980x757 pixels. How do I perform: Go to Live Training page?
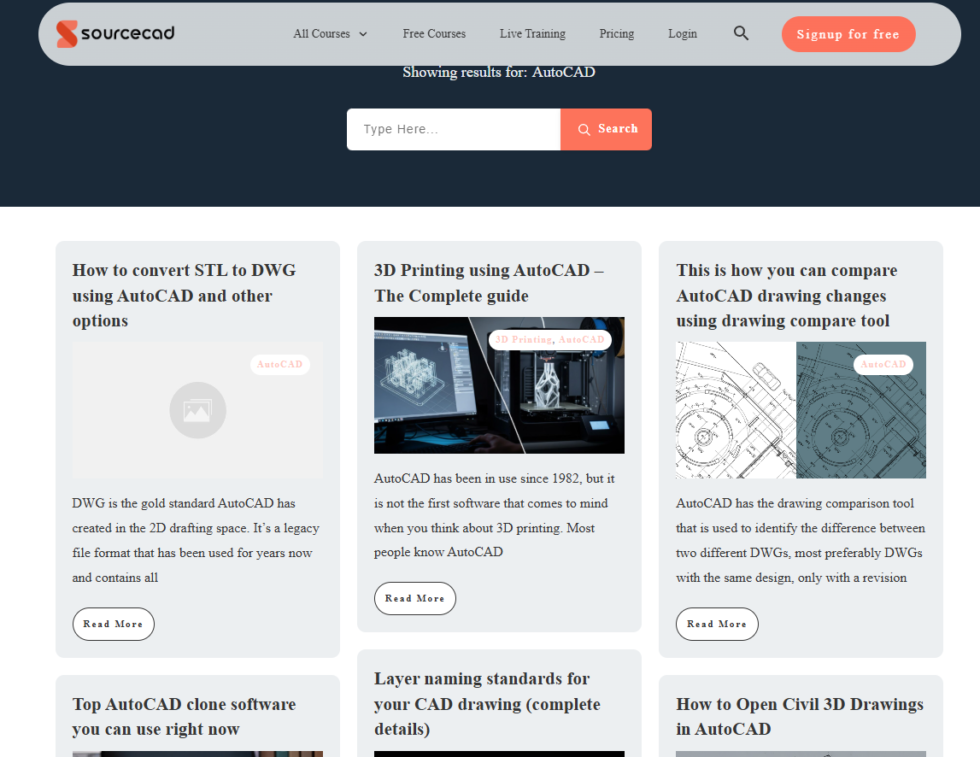[532, 34]
